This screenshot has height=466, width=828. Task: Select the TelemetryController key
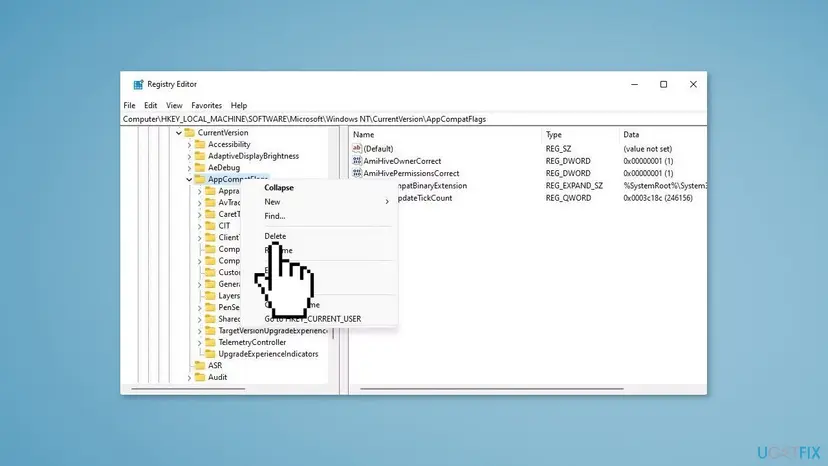pos(252,342)
